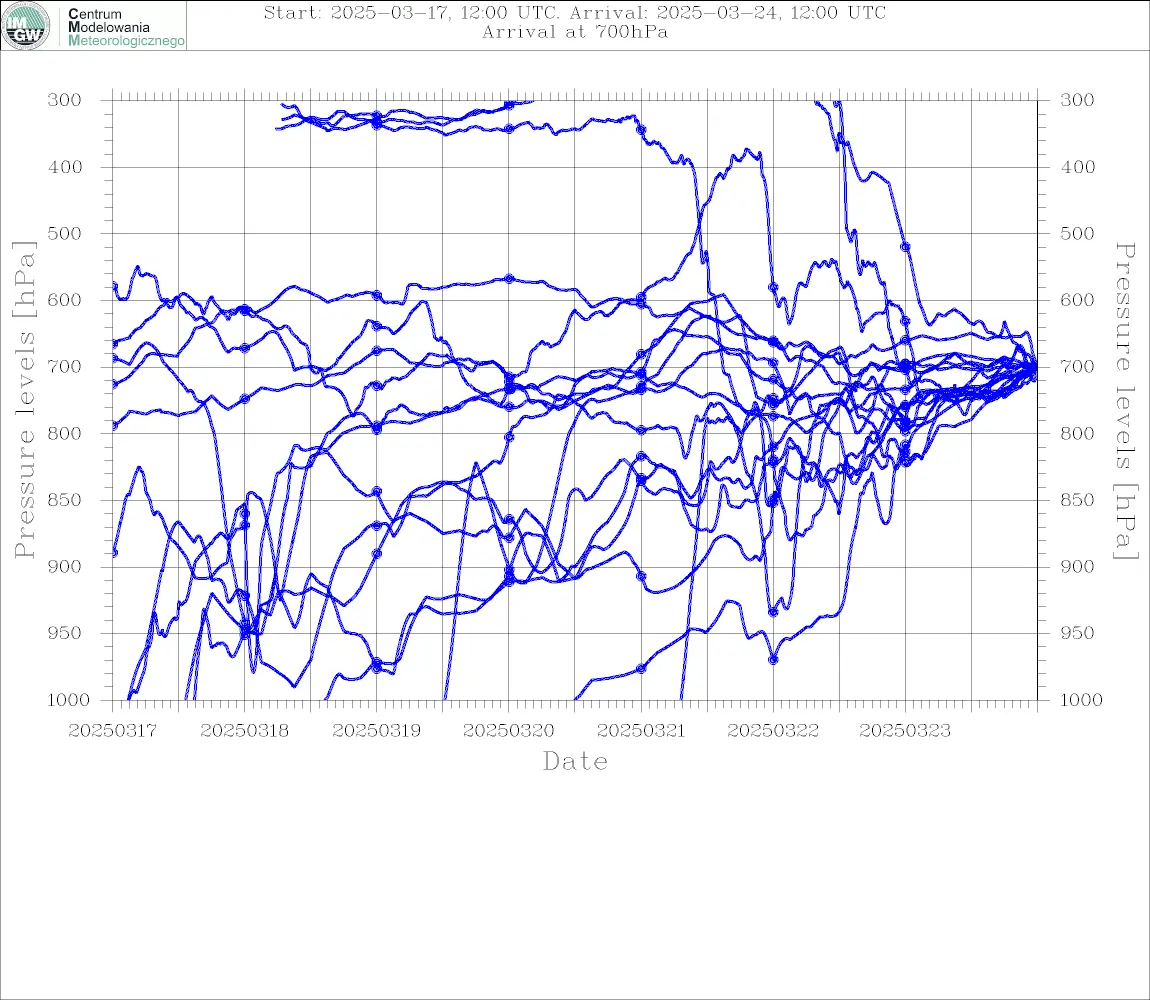
Task: Click the right axis 700 label
Action: pyautogui.click(x=1077, y=366)
